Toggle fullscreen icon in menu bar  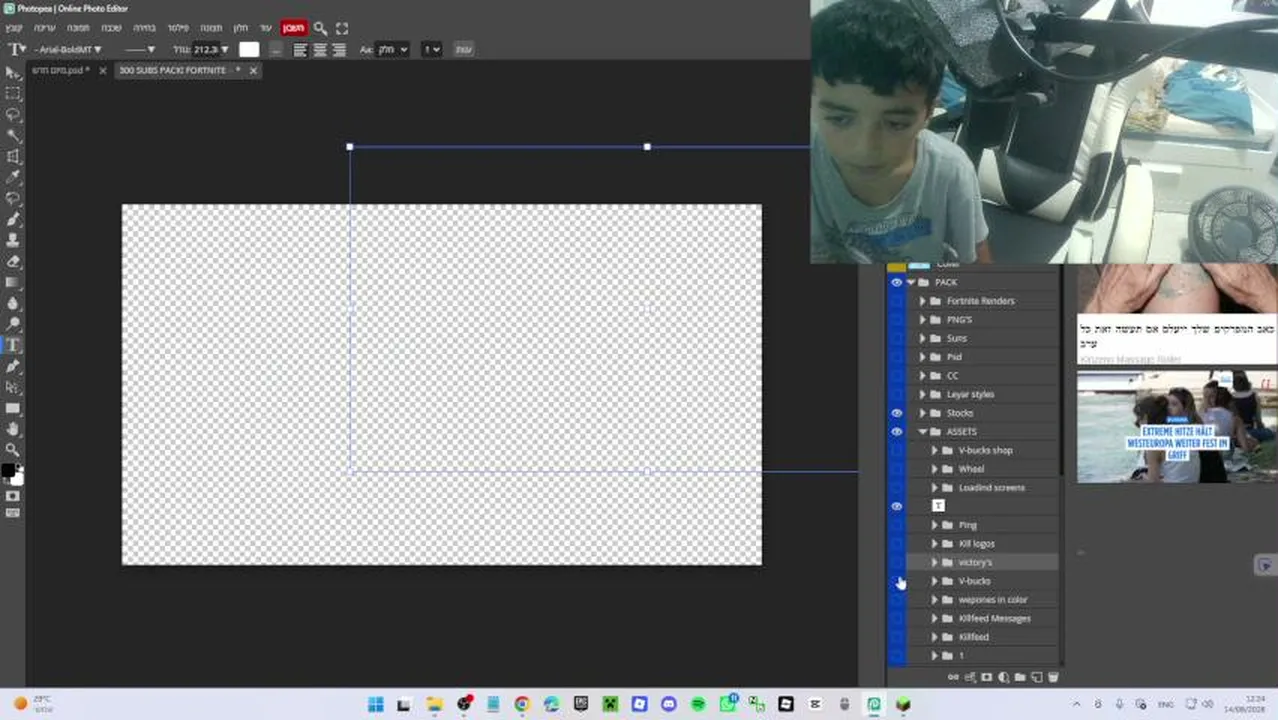(342, 28)
